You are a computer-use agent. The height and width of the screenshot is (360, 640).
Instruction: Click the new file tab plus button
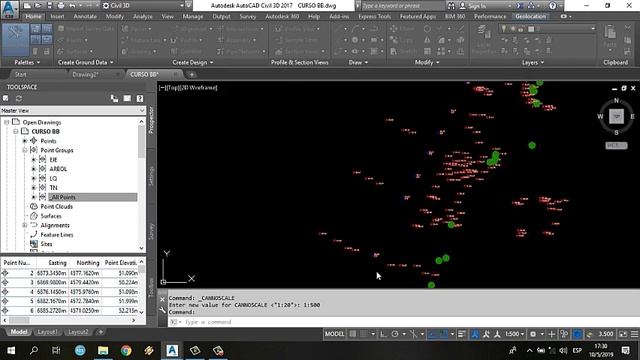[191, 74]
